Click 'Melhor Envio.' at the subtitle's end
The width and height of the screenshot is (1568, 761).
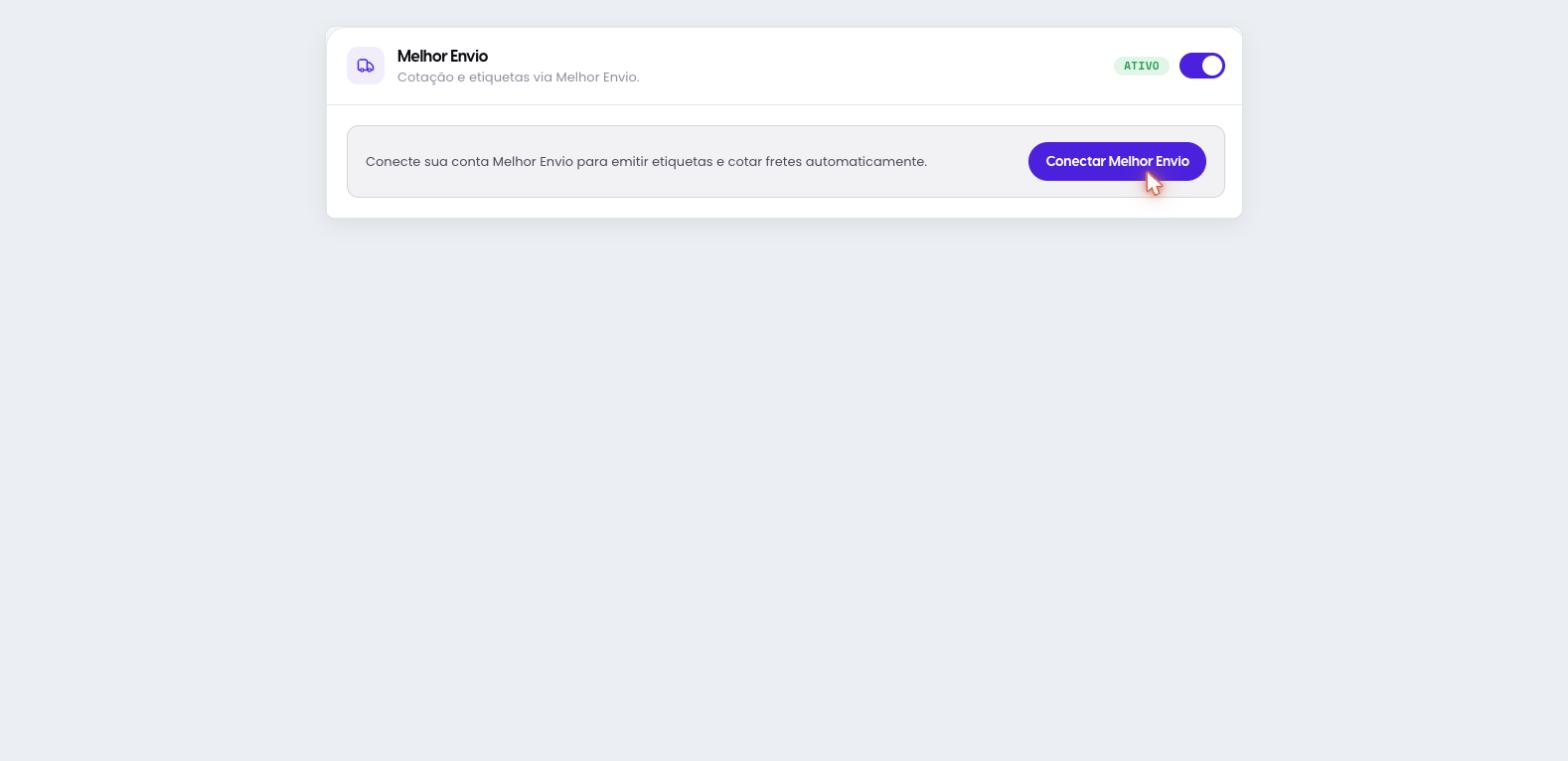[597, 77]
